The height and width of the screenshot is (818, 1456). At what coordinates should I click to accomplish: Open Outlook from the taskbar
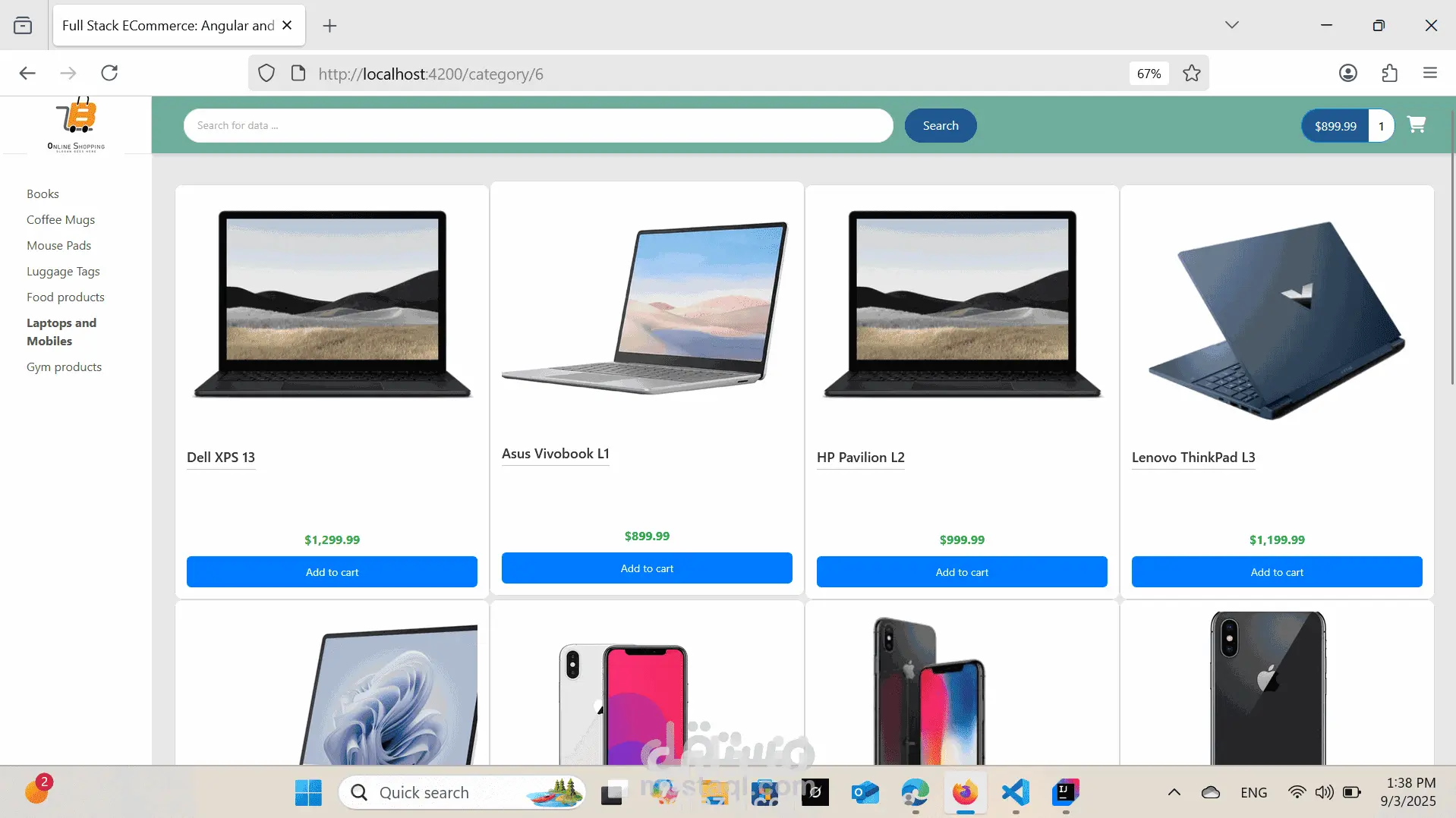pos(865,793)
